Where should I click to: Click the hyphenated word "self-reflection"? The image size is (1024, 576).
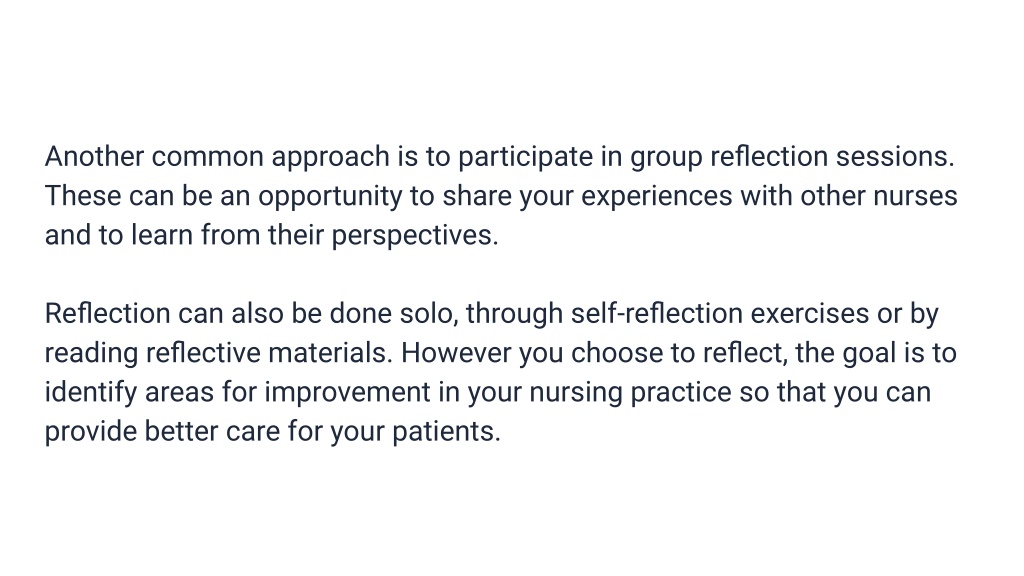coord(656,313)
